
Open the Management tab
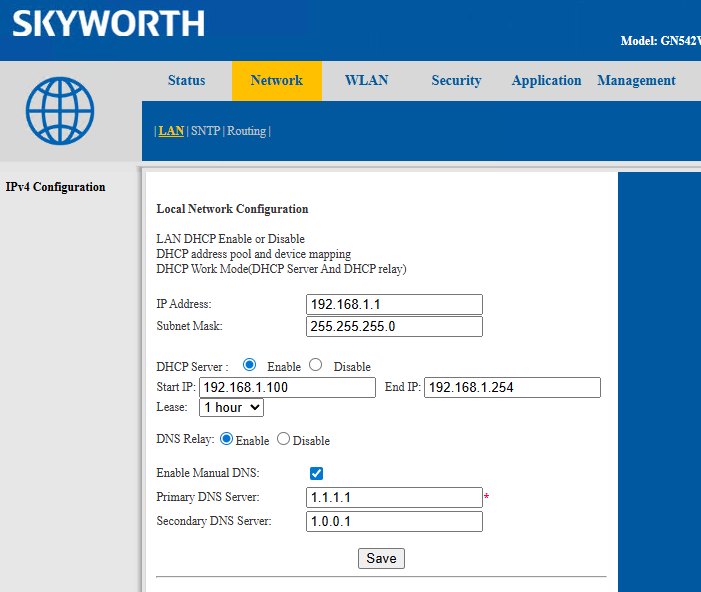point(636,81)
